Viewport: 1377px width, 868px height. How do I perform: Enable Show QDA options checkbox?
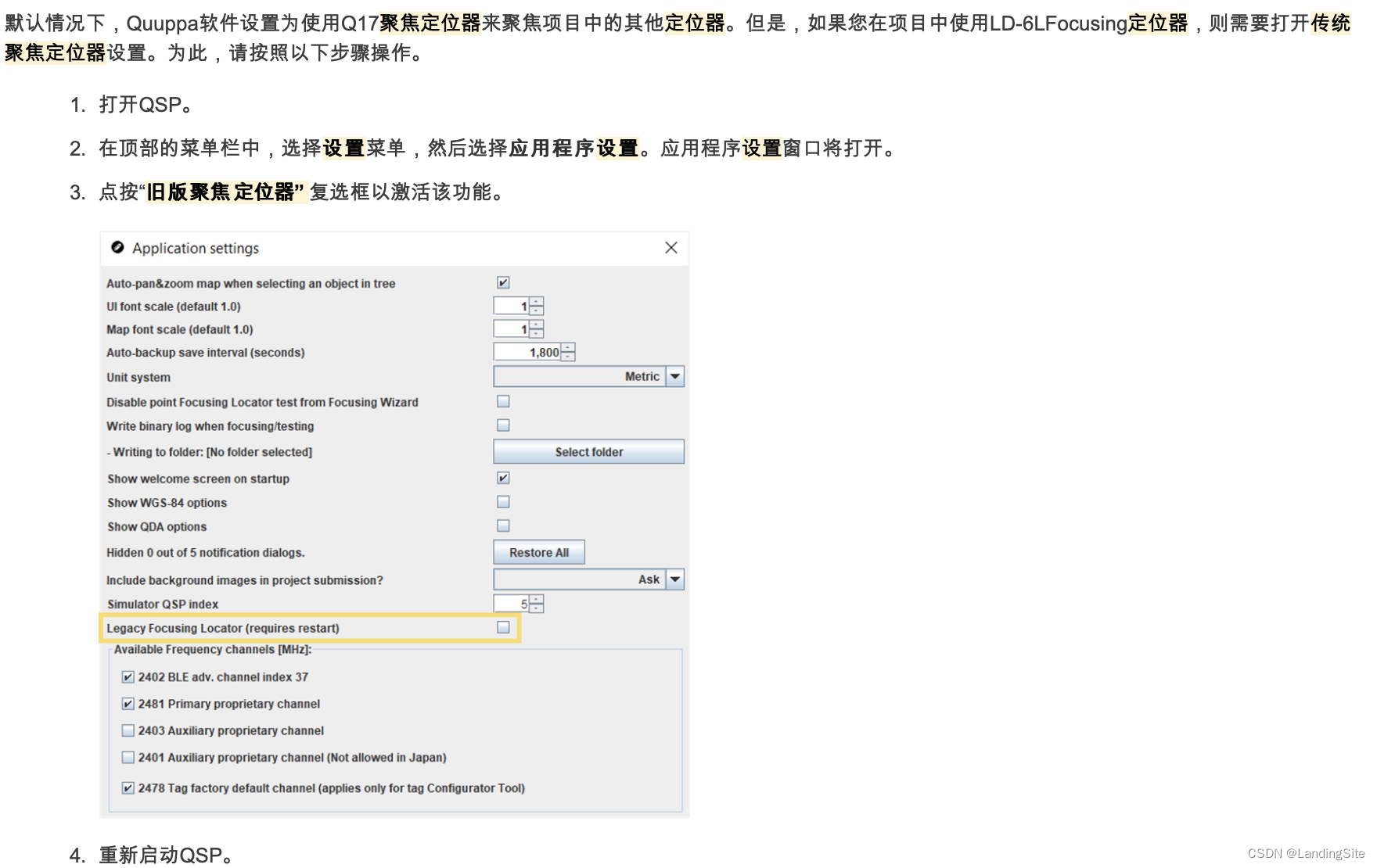tap(503, 525)
